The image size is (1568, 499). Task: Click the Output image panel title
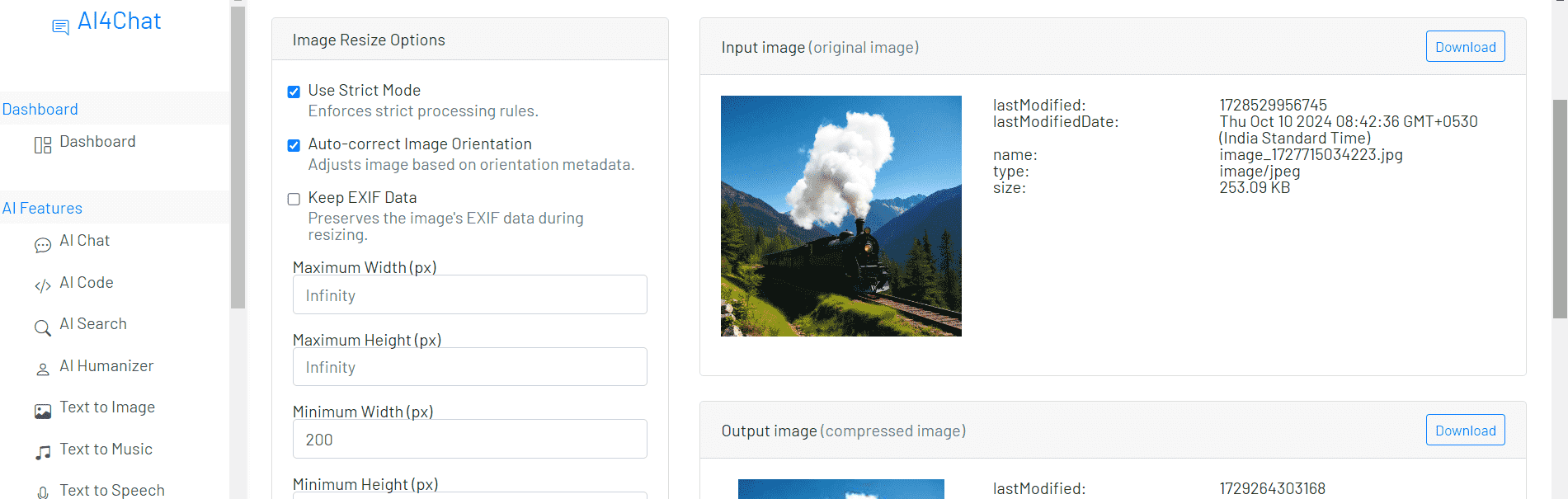tap(843, 431)
